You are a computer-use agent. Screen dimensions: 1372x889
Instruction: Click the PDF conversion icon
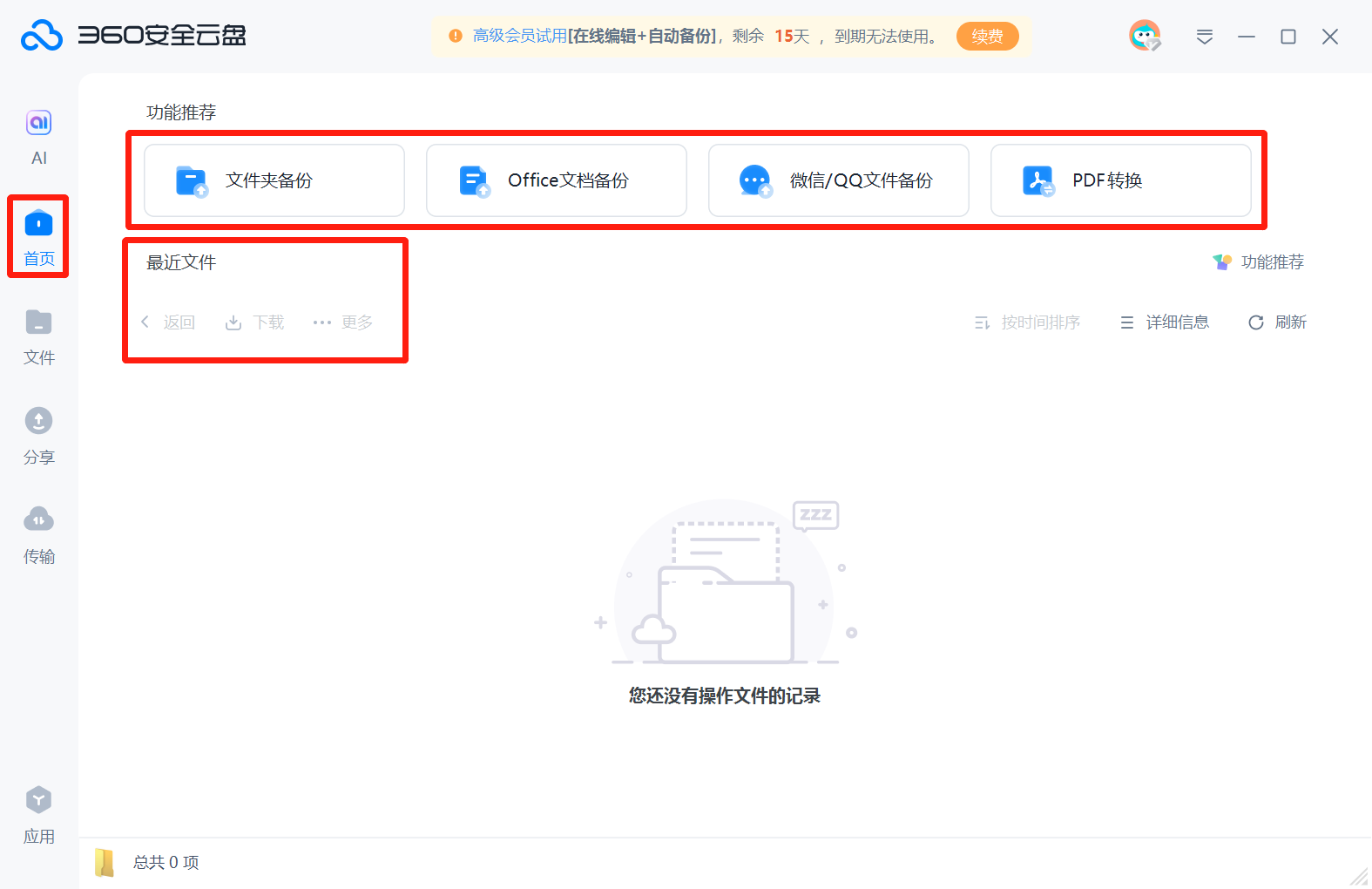(x=1038, y=181)
